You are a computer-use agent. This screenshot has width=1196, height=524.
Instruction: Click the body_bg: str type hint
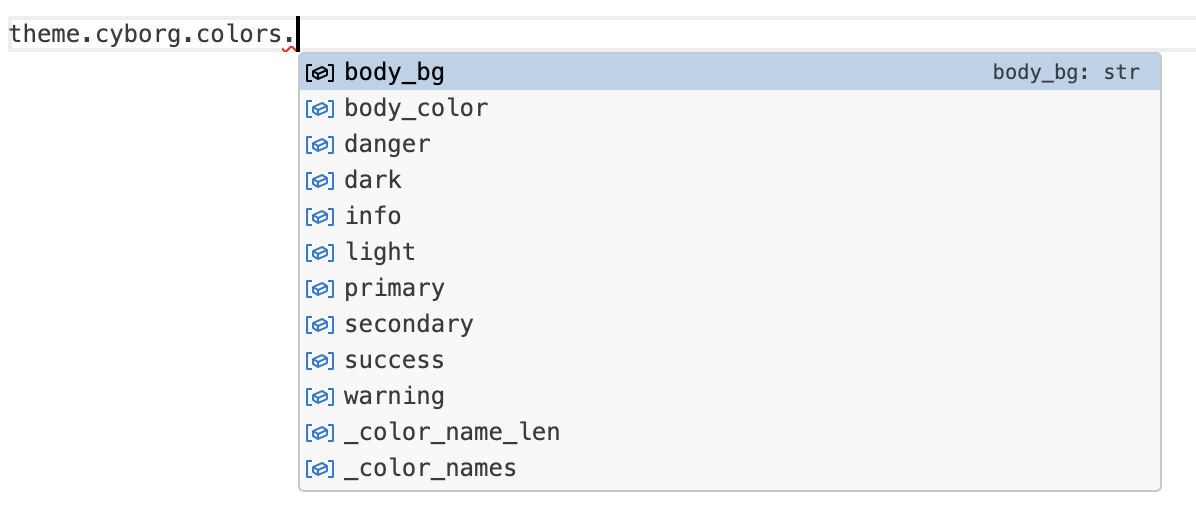[1066, 73]
